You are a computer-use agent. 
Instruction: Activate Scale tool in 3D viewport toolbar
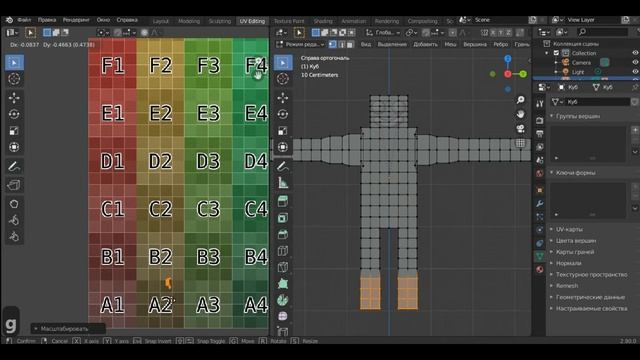(x=283, y=131)
